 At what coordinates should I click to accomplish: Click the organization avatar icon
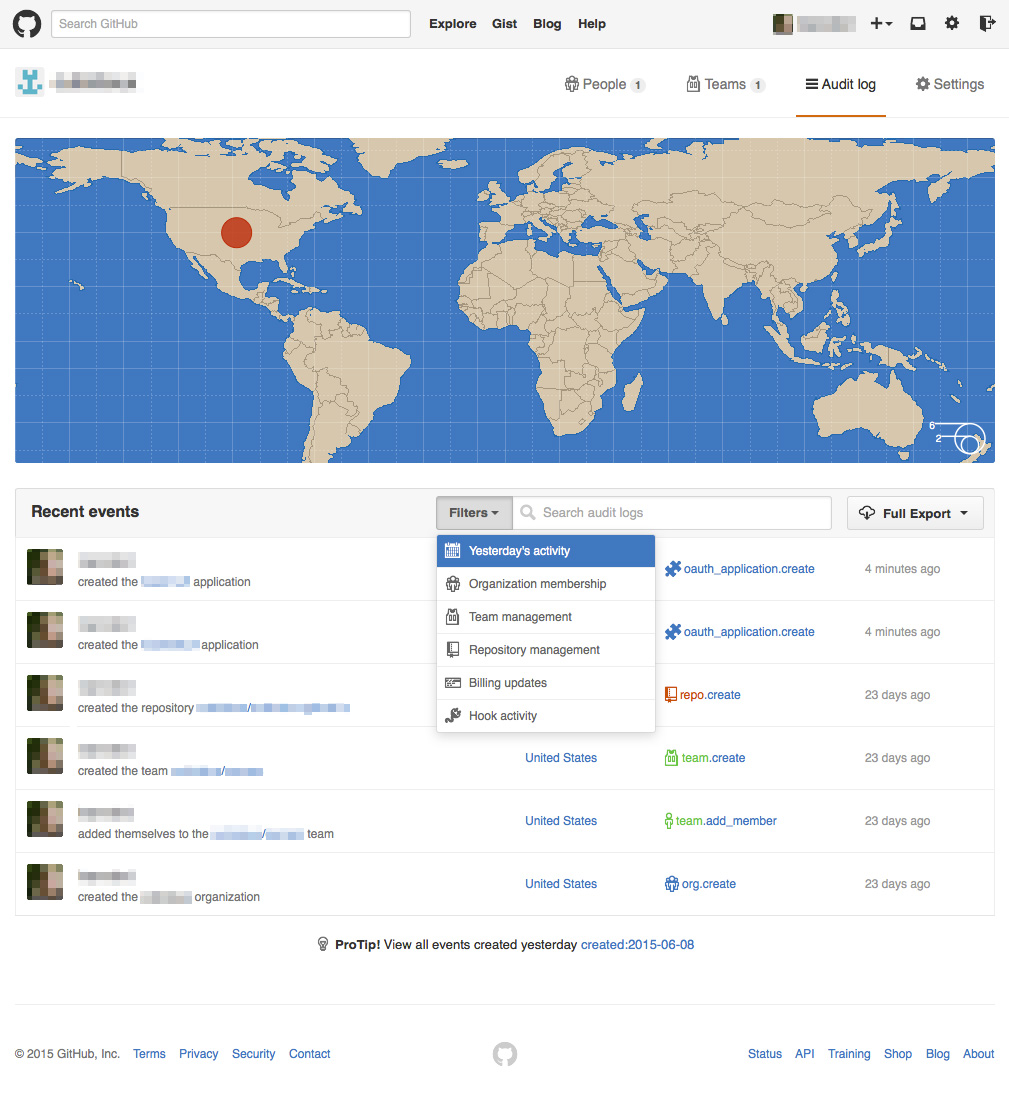(29, 83)
